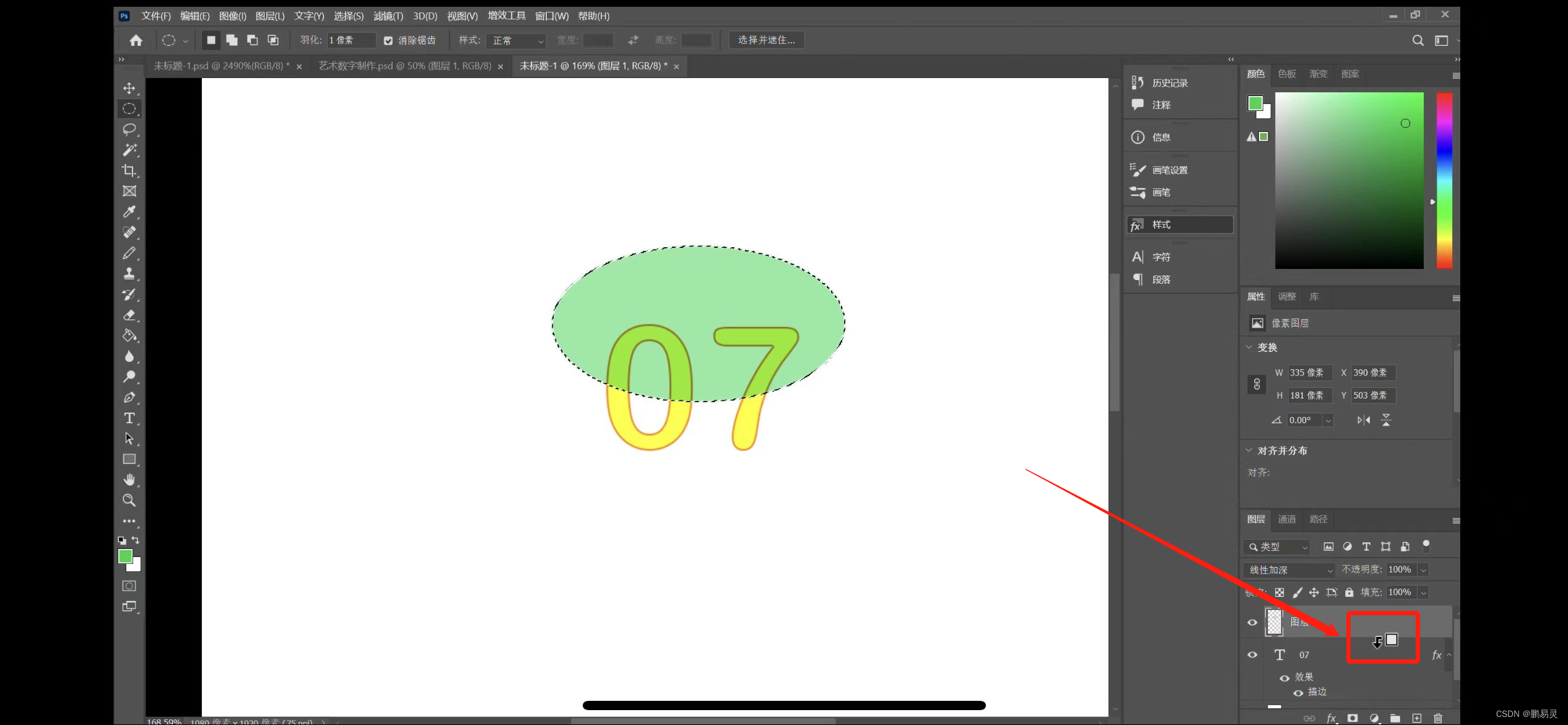Image resolution: width=1568 pixels, height=725 pixels.
Task: Select the Eraser tool
Action: tap(129, 315)
